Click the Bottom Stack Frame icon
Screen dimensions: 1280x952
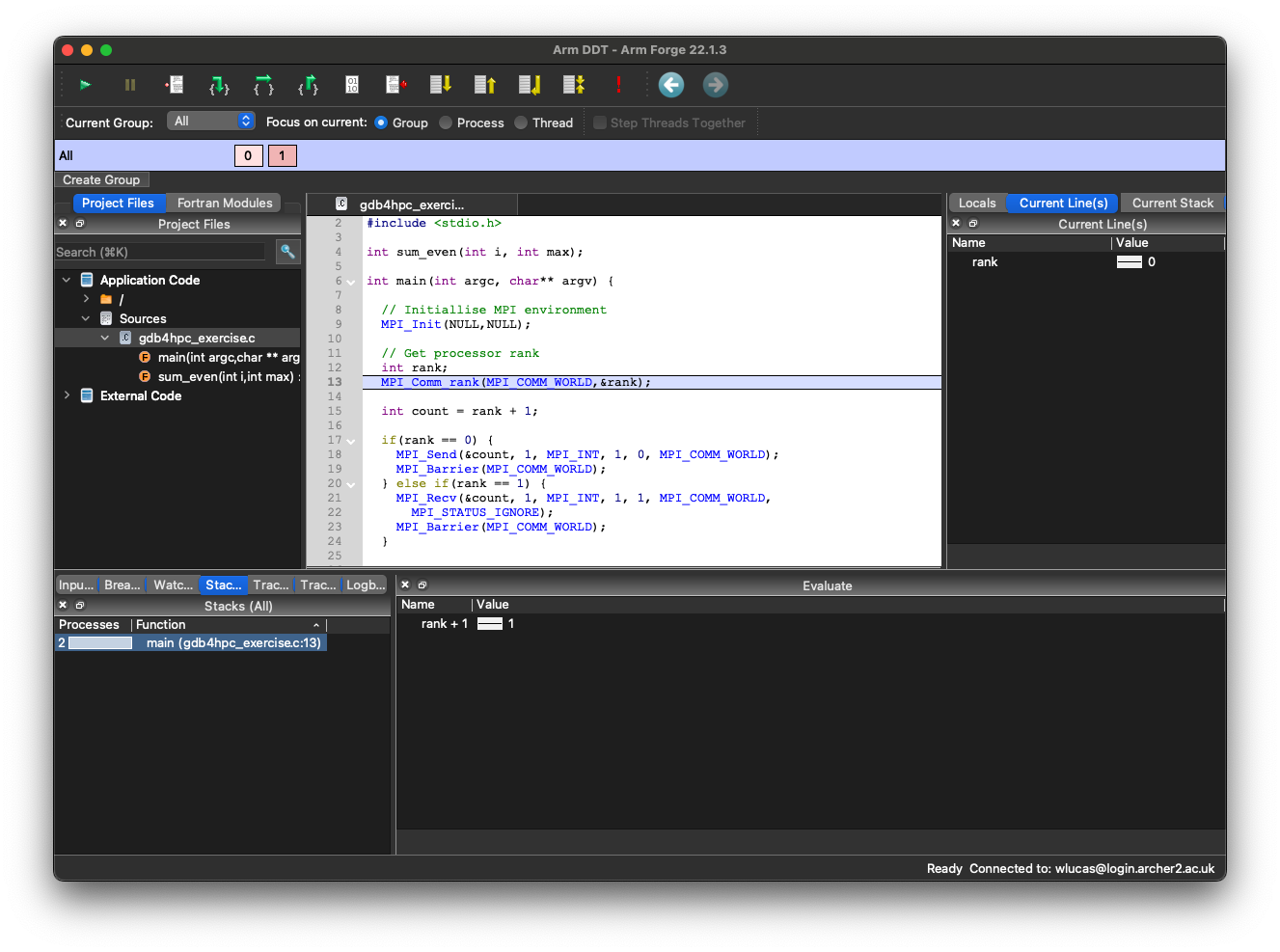pyautogui.click(x=529, y=85)
